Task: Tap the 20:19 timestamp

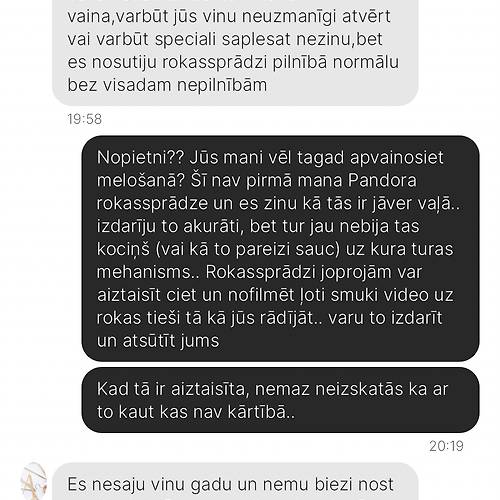Action: tap(446, 446)
